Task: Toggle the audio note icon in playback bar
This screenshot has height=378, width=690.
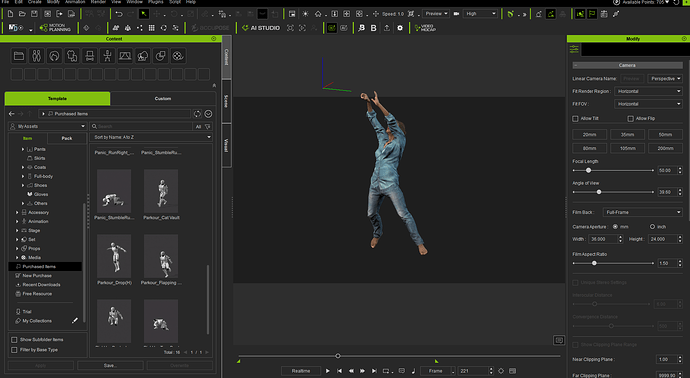Action: tap(413, 371)
